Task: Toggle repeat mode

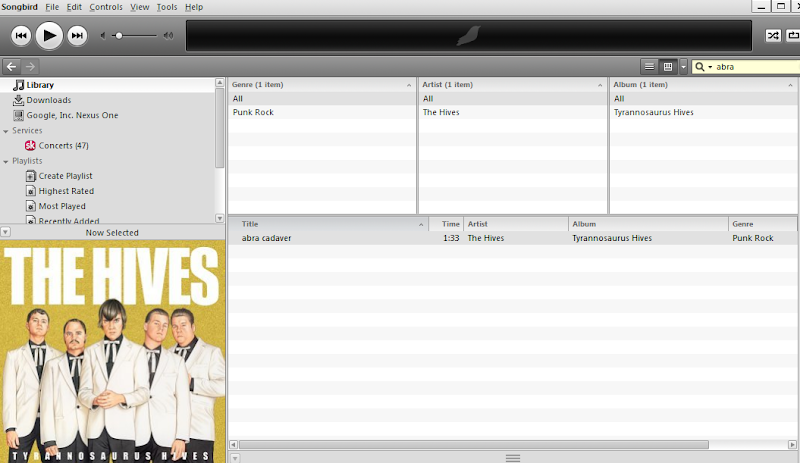Action: [793, 36]
